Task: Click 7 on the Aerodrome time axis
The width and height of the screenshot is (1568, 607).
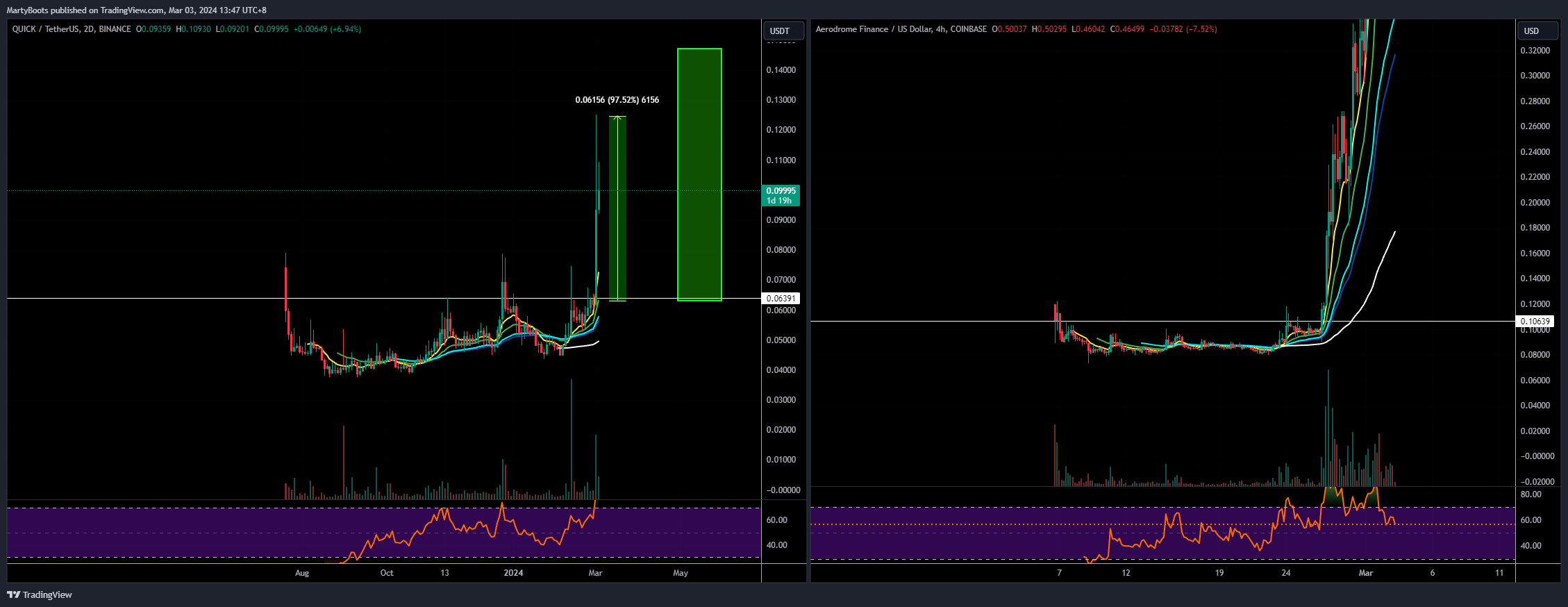Action: coord(1059,573)
